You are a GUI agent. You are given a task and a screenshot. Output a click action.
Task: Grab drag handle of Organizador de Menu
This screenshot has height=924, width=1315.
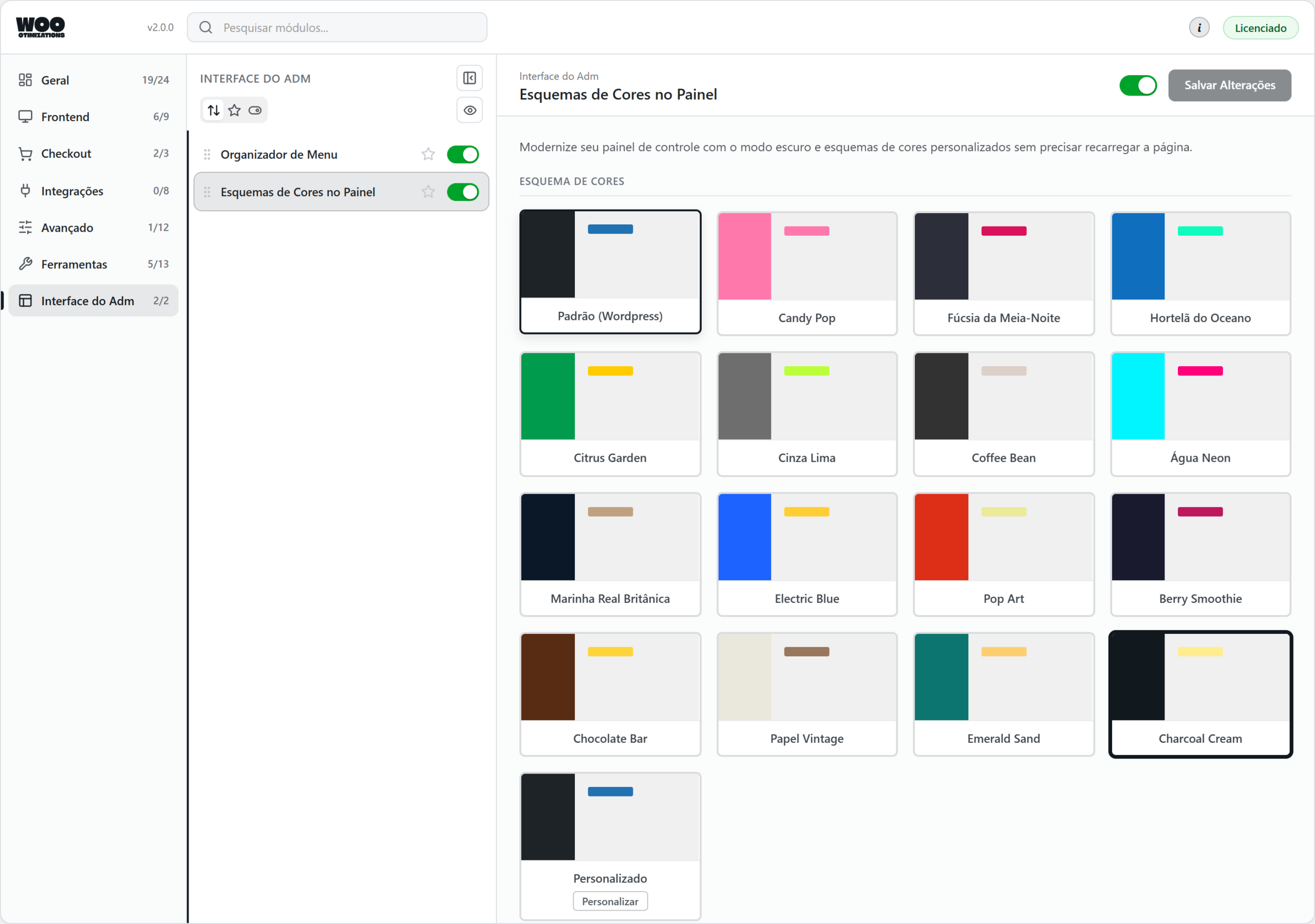(x=207, y=154)
